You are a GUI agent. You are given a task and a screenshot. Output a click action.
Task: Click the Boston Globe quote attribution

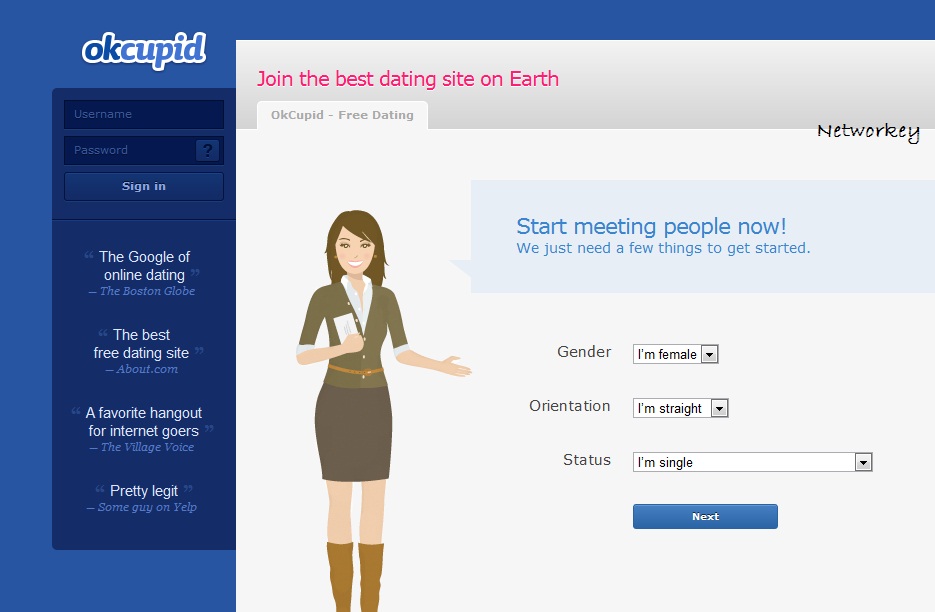pos(142,291)
